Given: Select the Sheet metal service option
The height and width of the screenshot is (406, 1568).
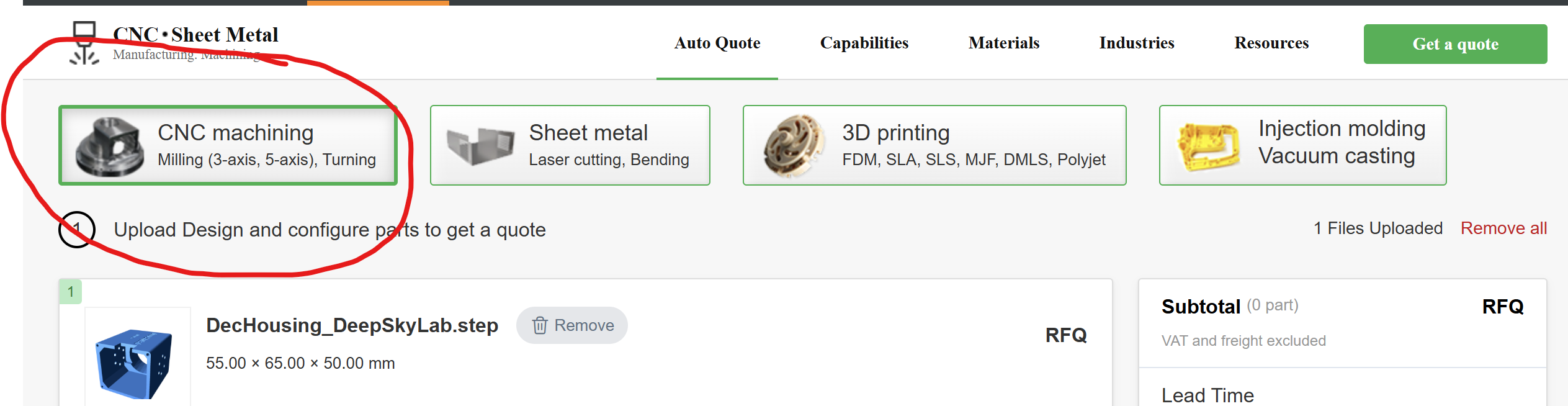Looking at the screenshot, I should click(x=608, y=145).
